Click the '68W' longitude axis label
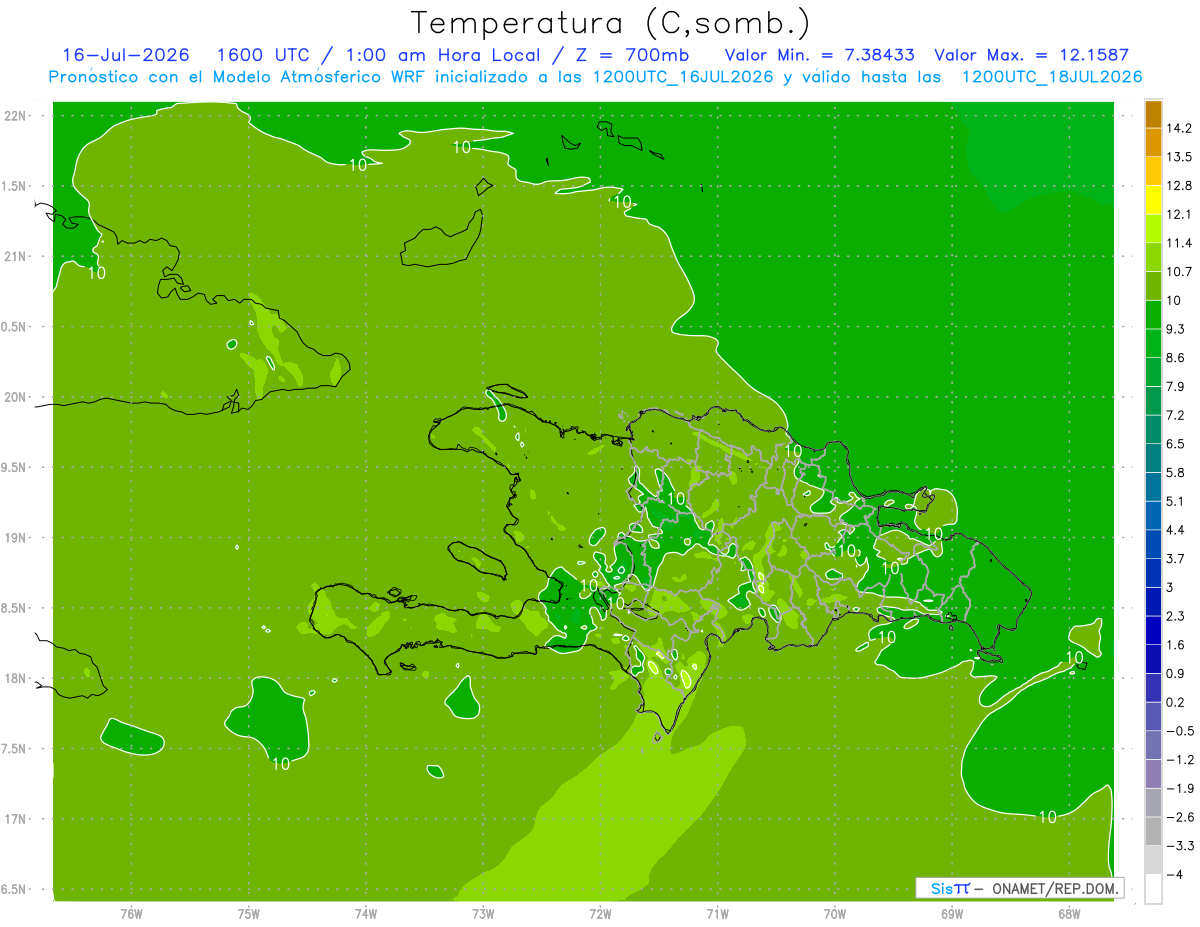Screen dimensions: 1200x927 coord(1069,913)
